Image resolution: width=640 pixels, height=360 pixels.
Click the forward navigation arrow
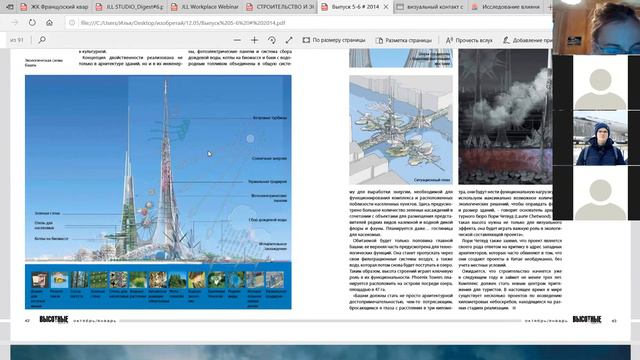(15, 23)
